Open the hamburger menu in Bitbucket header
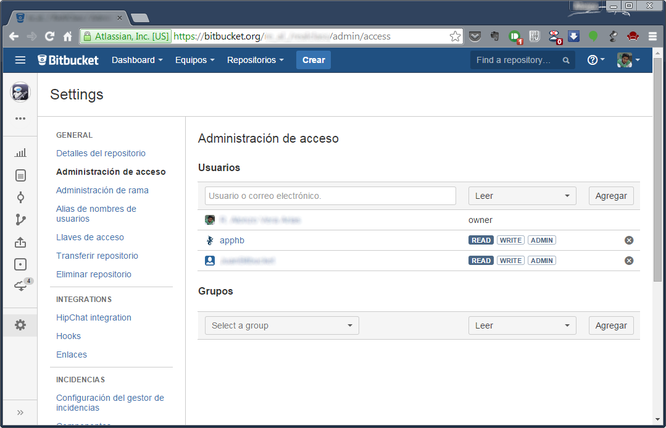This screenshot has height=428, width=666. 20,60
